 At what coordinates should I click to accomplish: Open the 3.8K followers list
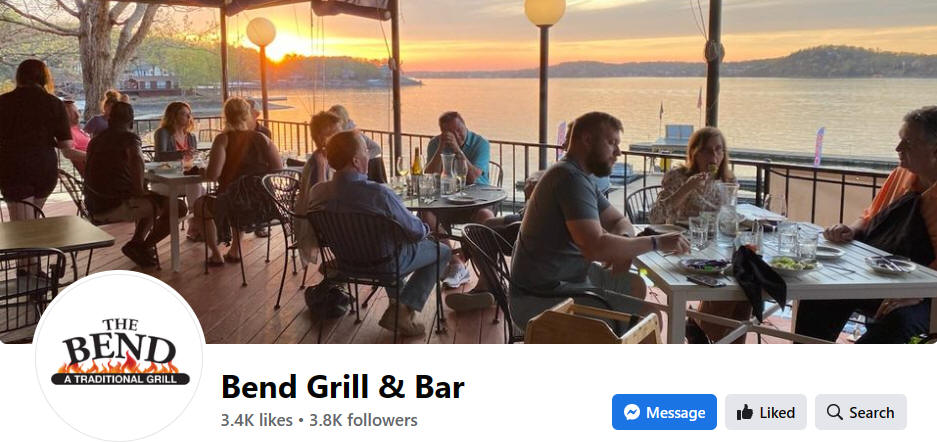[x=363, y=420]
